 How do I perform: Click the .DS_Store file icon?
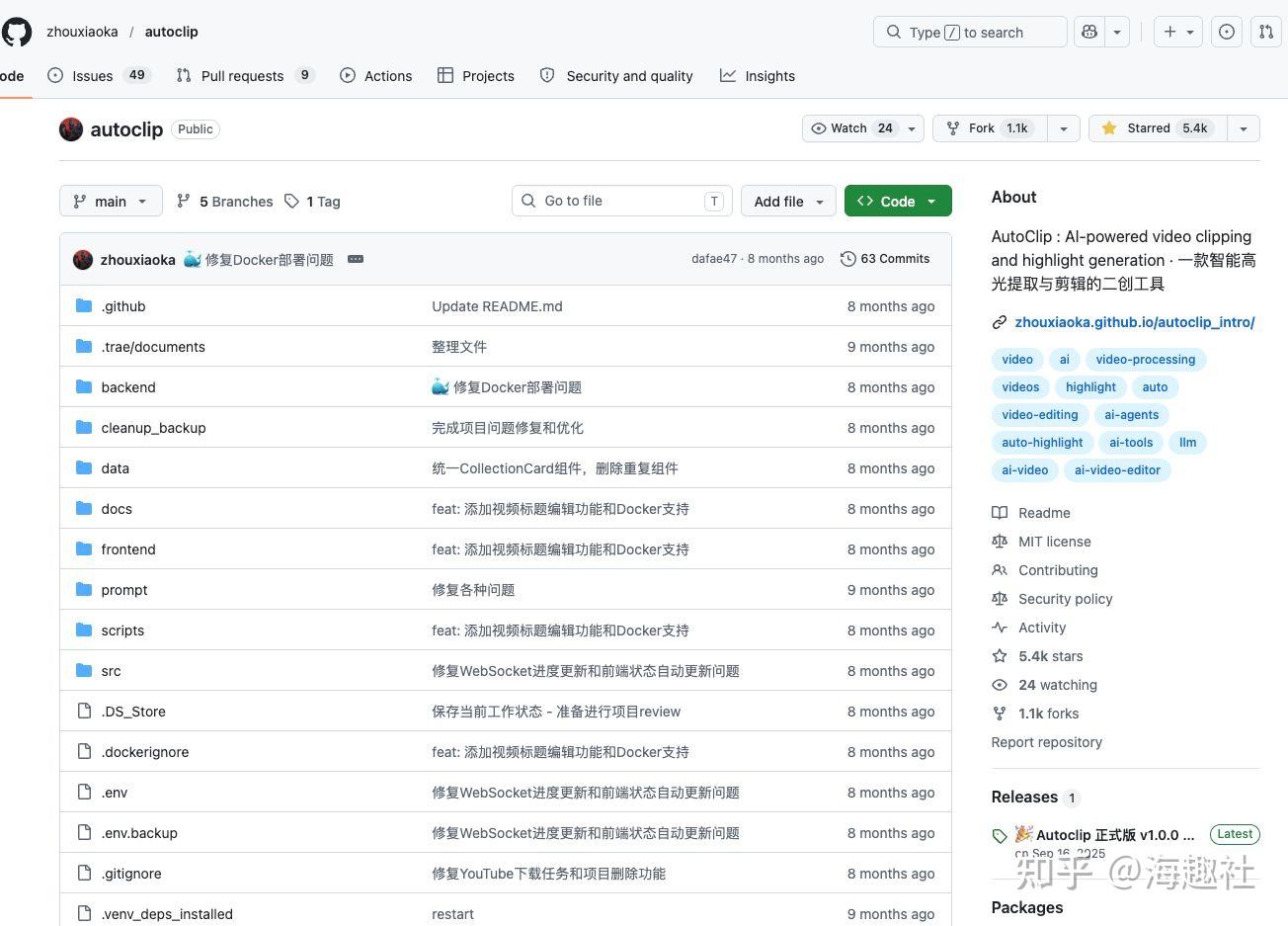tap(84, 712)
